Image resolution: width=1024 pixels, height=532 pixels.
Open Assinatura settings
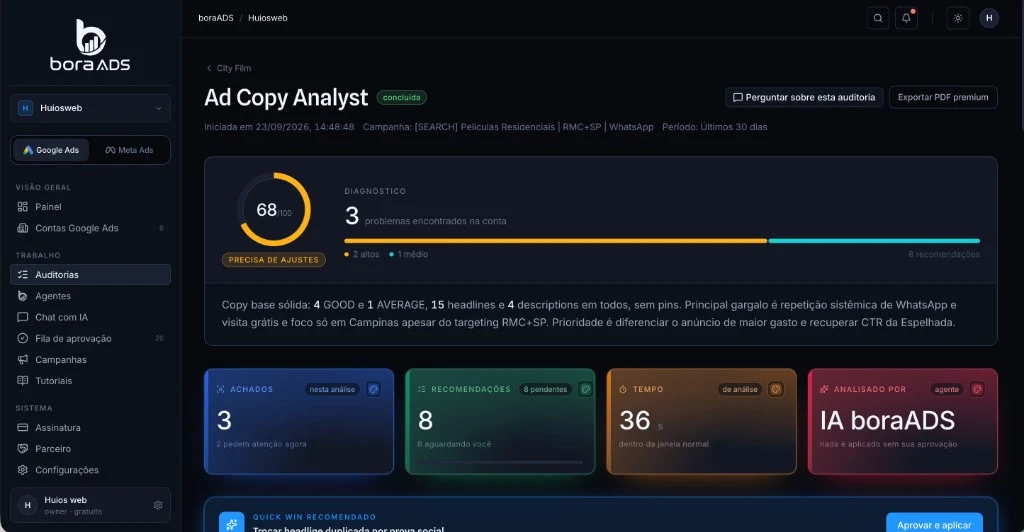(90, 428)
